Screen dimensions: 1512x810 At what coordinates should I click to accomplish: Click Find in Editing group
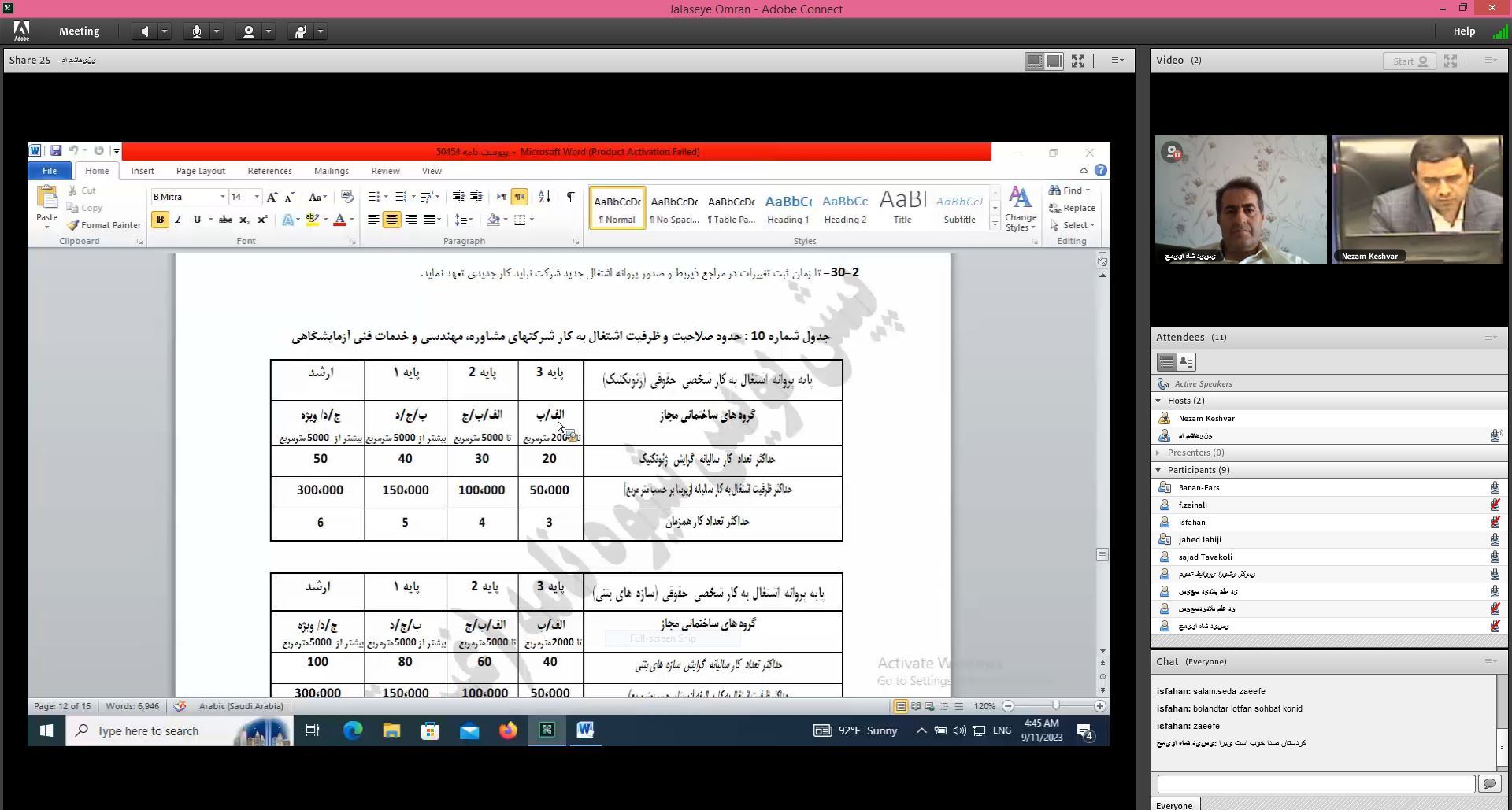pos(1069,190)
